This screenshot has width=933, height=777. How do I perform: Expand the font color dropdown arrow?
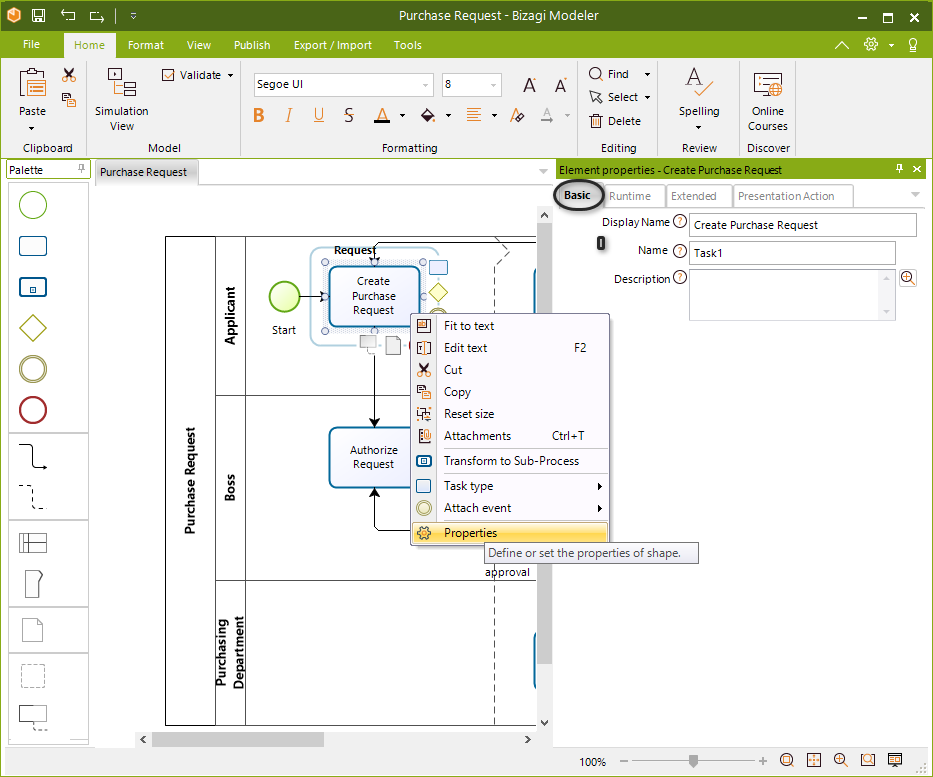point(402,115)
